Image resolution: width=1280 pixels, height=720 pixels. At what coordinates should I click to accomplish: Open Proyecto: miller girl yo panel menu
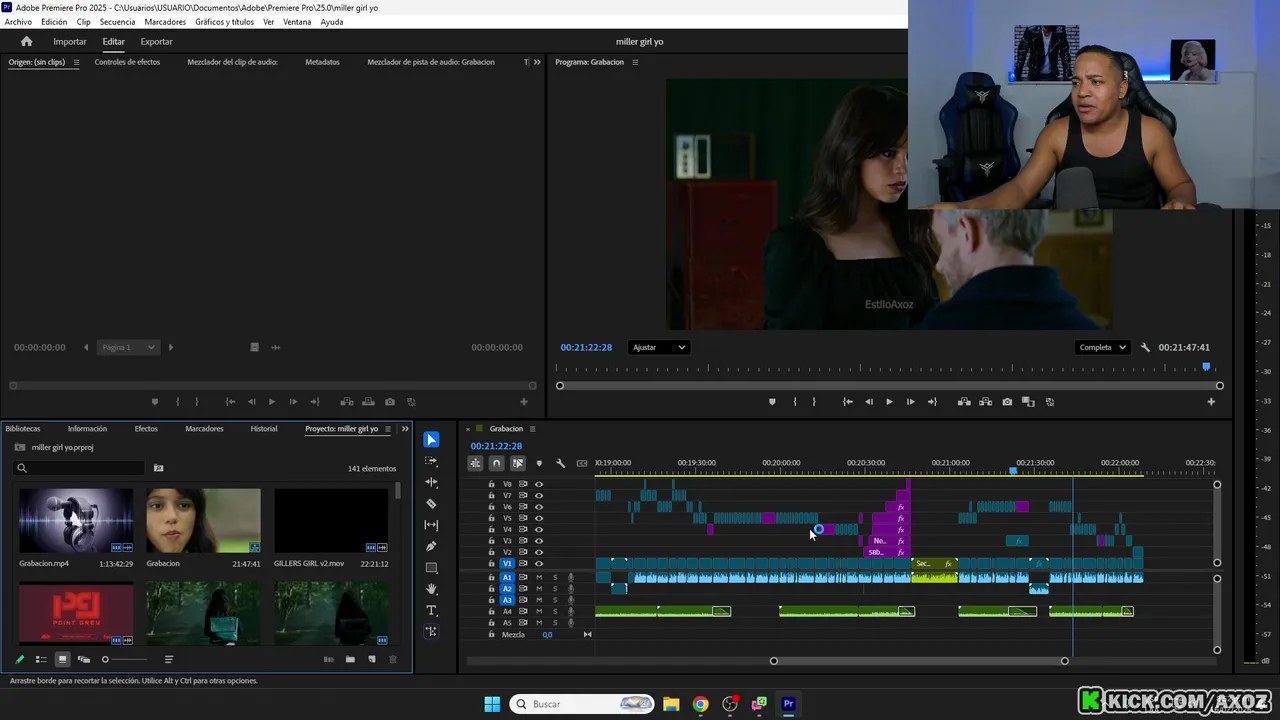388,429
